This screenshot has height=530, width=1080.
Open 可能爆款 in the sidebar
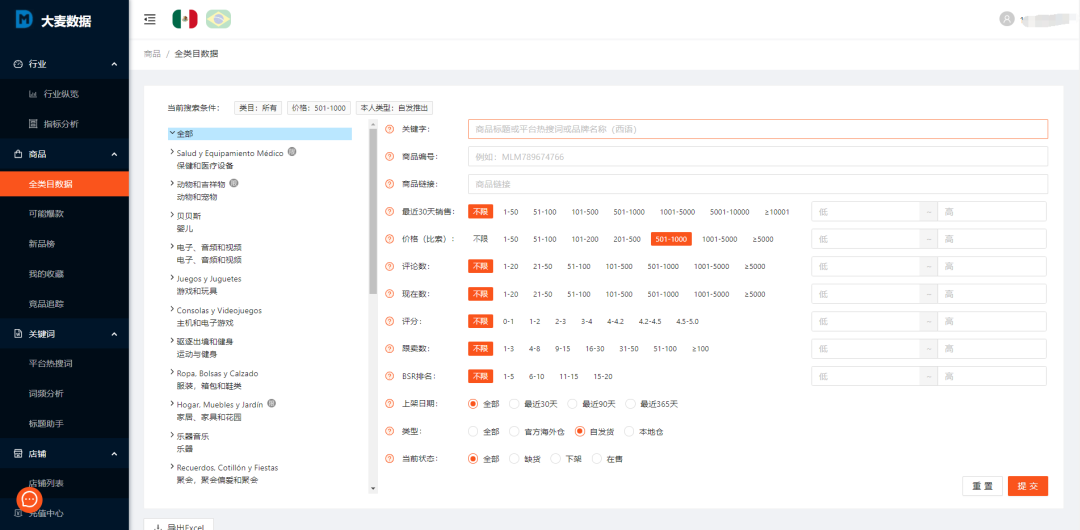(46, 214)
